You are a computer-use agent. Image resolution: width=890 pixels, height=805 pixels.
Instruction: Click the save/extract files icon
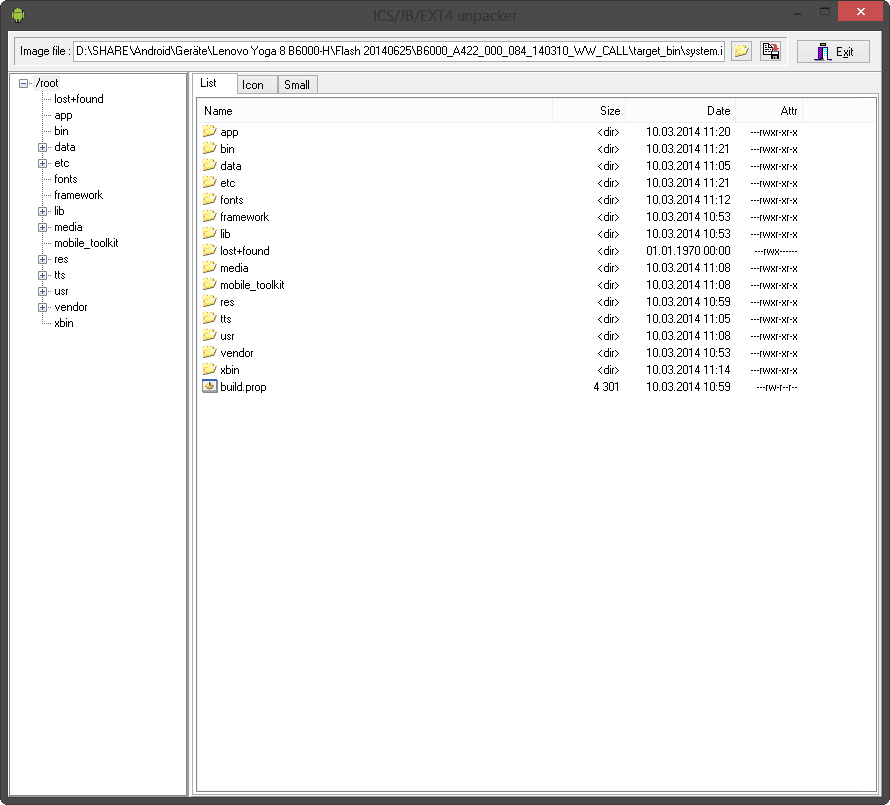(770, 51)
